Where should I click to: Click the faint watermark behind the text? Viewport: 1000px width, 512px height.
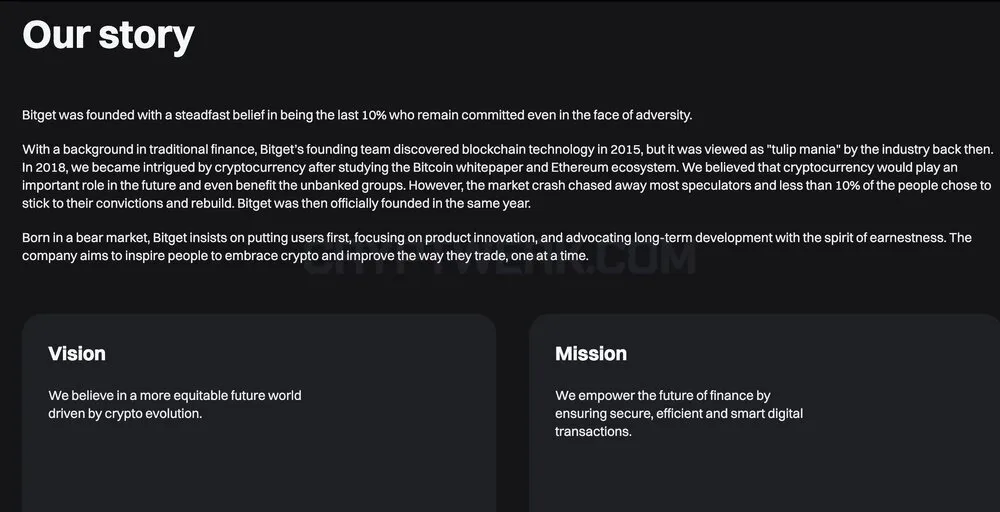[x=497, y=258]
